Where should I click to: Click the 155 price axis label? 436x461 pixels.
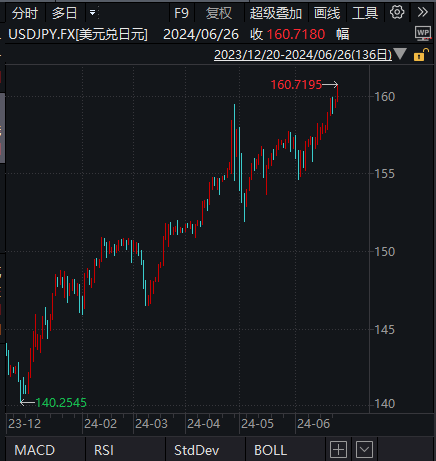point(385,174)
